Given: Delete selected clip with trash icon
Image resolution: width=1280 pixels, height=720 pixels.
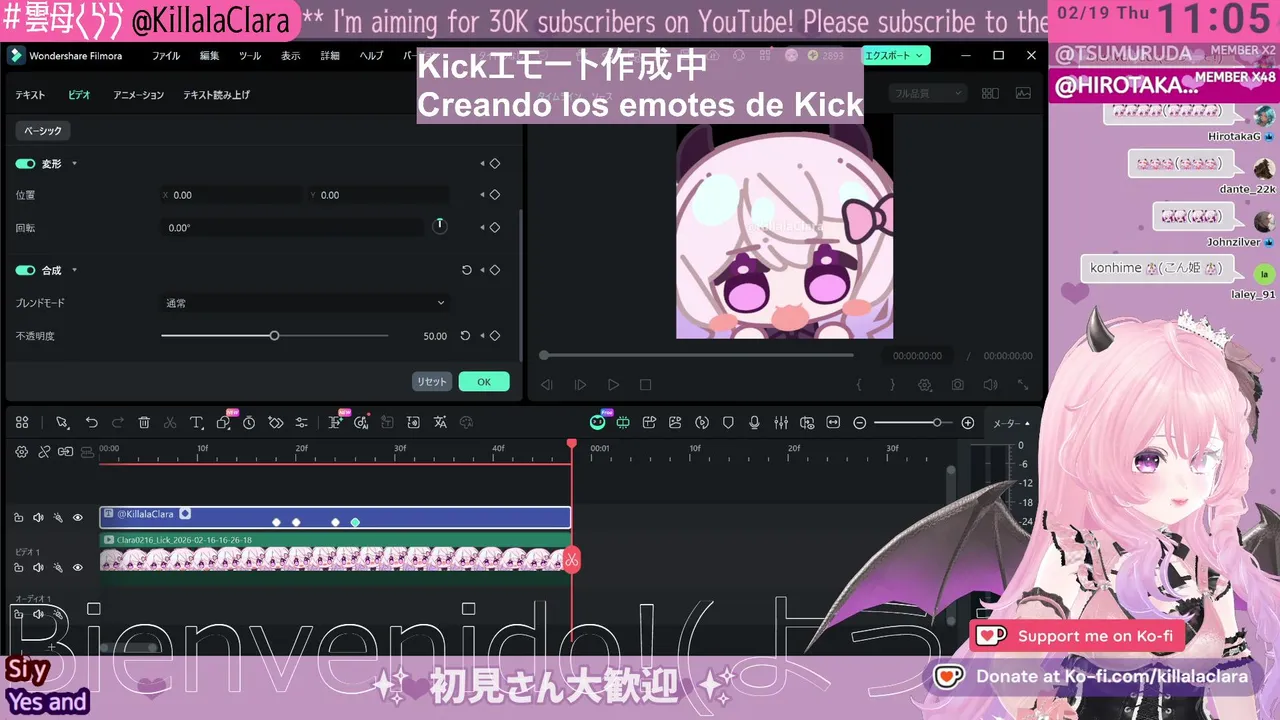Looking at the screenshot, I should point(144,423).
